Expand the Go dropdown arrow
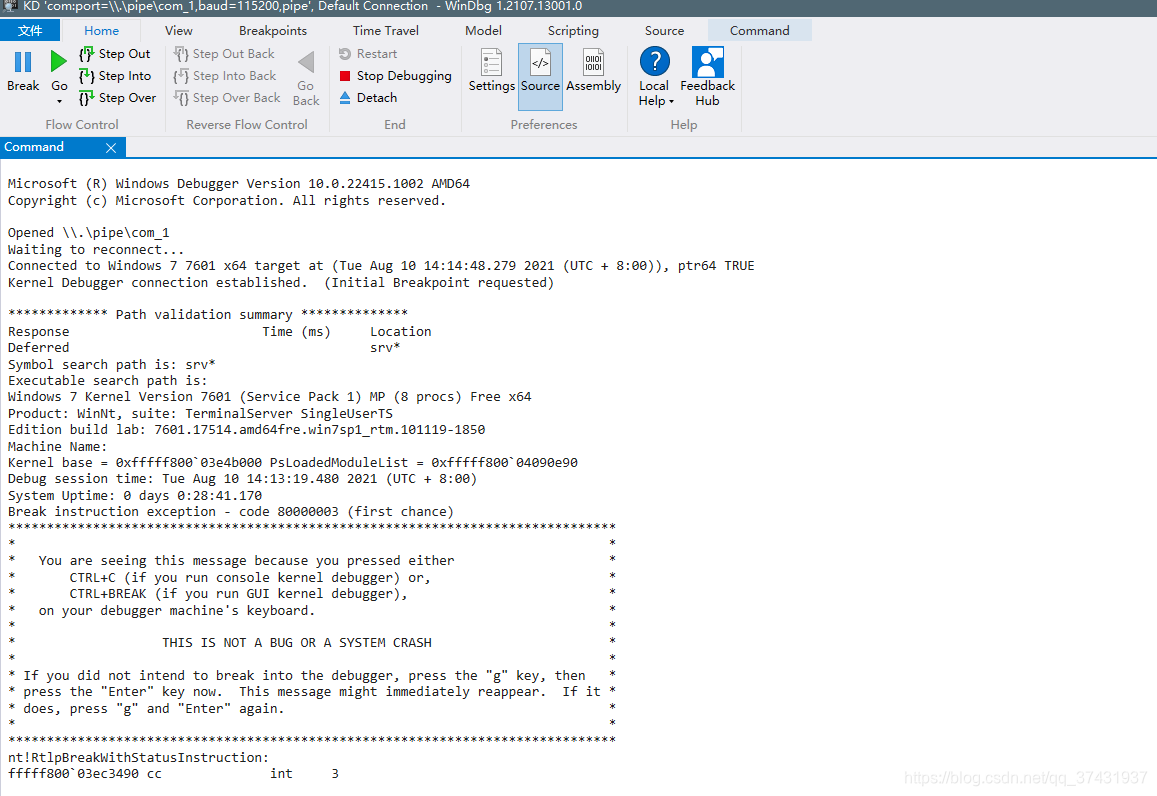 [59, 102]
